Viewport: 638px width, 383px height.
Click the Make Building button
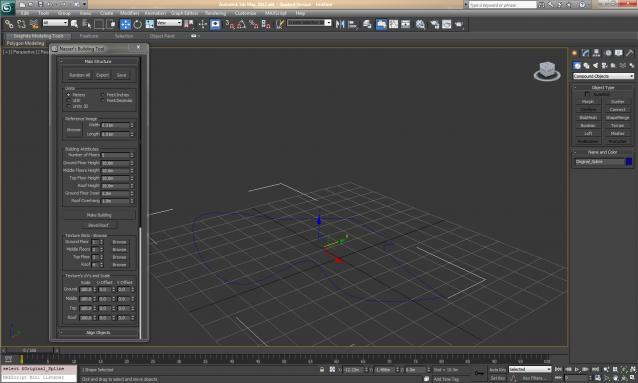[x=99, y=215]
